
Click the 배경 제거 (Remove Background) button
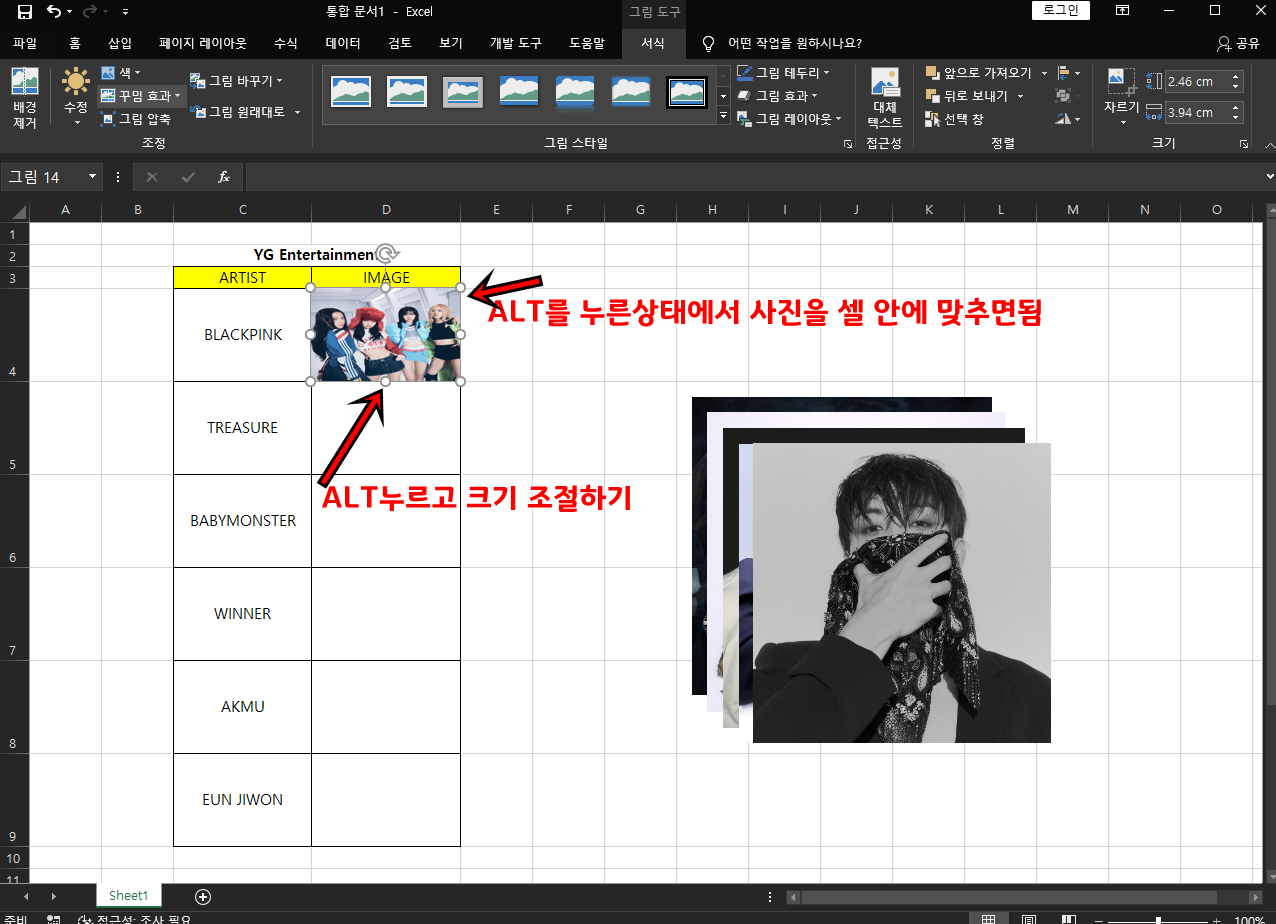point(25,99)
